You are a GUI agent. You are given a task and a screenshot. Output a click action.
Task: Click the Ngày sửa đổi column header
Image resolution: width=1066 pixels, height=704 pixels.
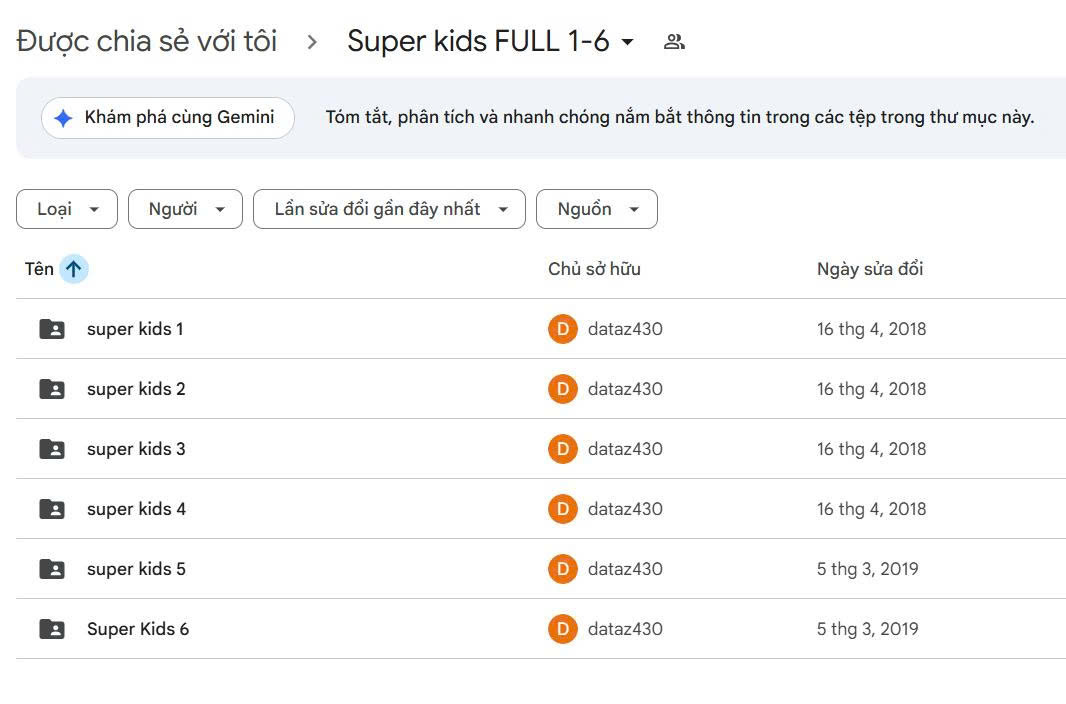click(870, 269)
